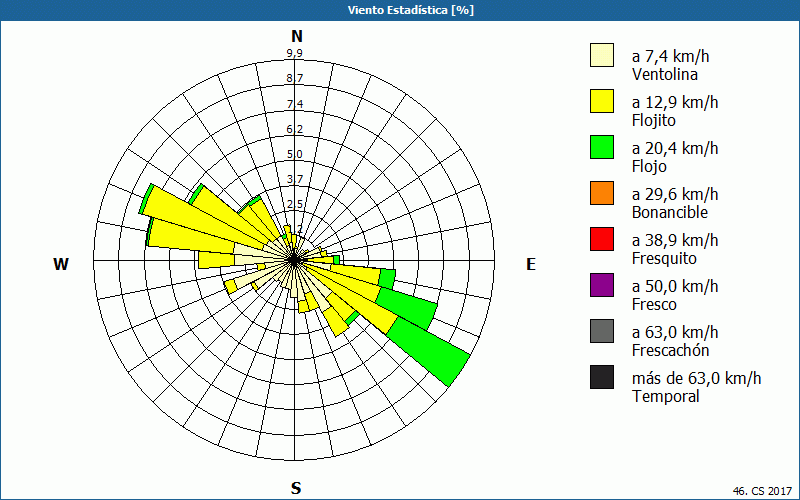Pick the orange Bonancible legend swatch
Image resolution: width=800 pixels, height=500 pixels.
pyautogui.click(x=602, y=193)
